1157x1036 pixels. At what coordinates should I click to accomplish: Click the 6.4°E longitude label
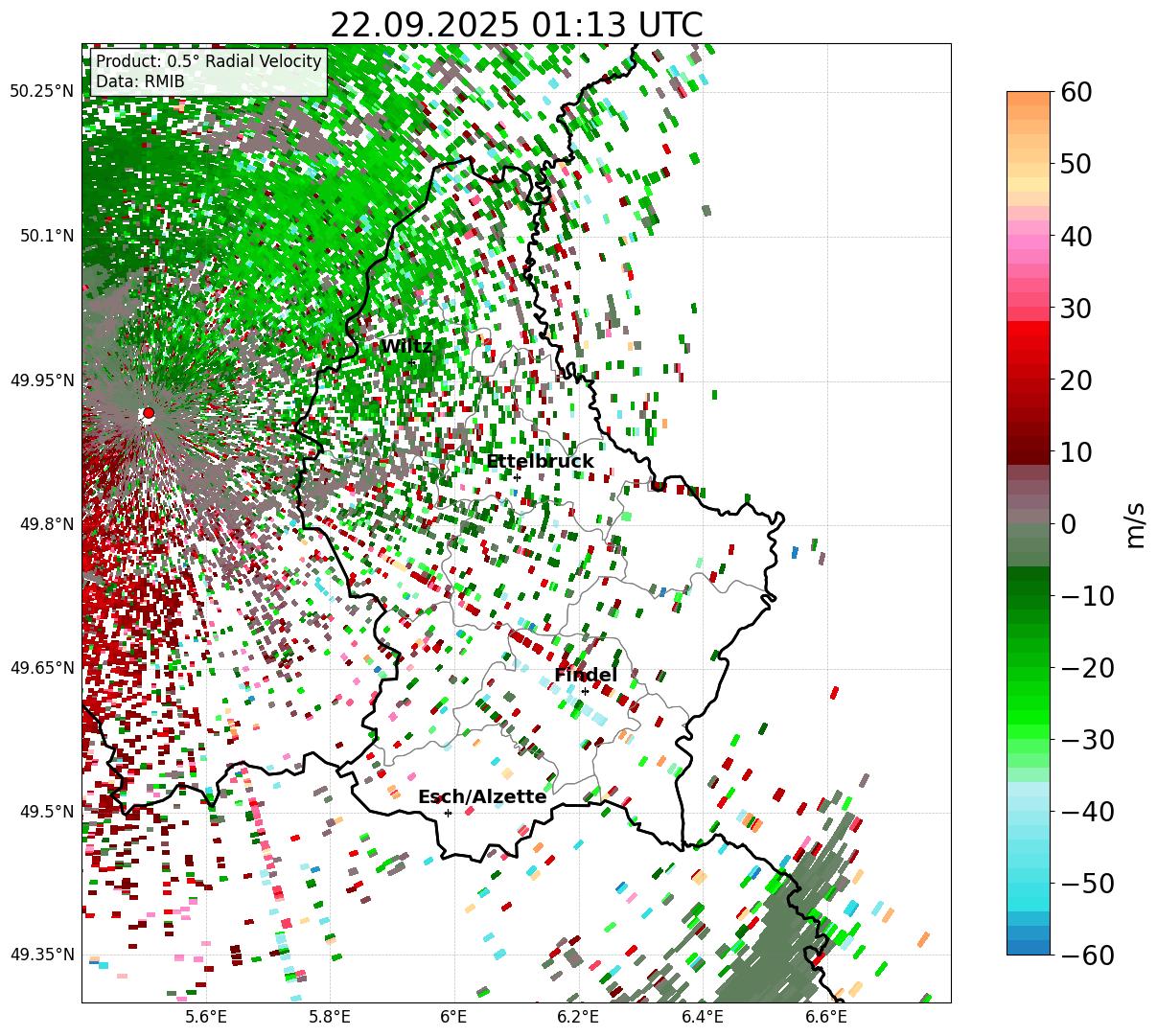coord(703,1018)
